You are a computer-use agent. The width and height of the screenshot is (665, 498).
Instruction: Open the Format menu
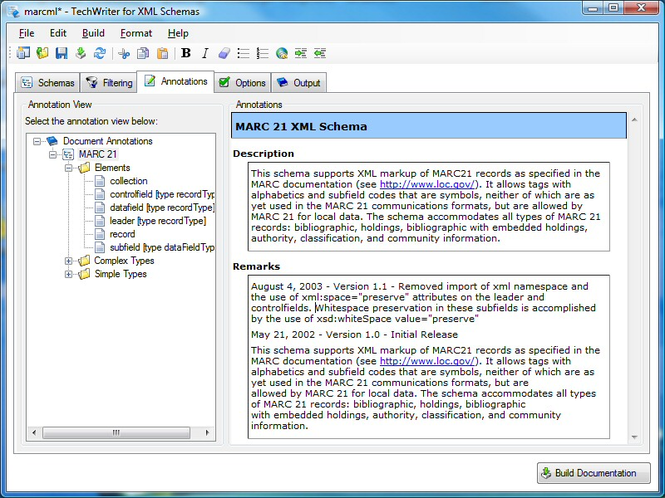(136, 33)
